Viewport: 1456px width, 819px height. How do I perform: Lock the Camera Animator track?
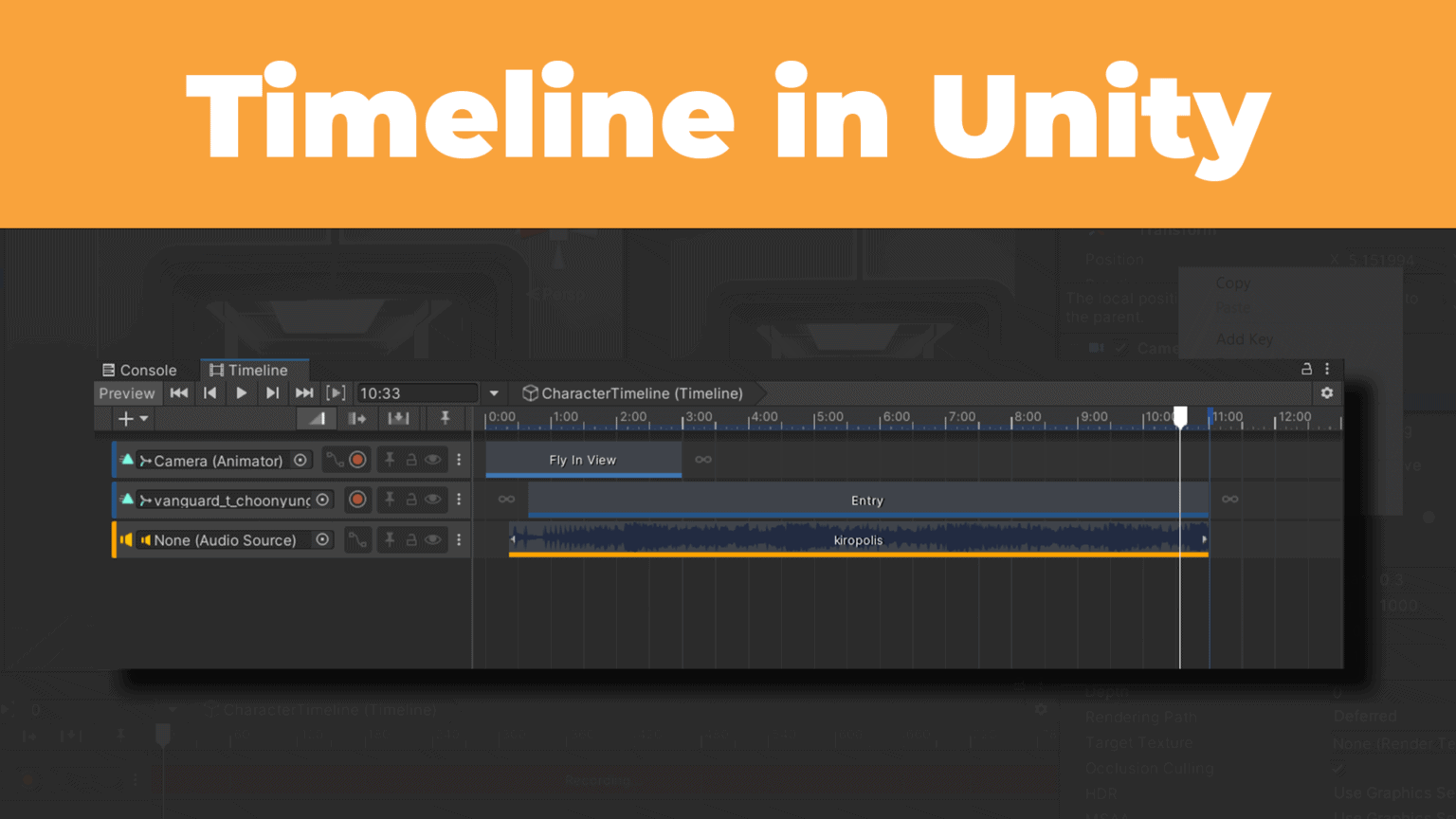[411, 460]
